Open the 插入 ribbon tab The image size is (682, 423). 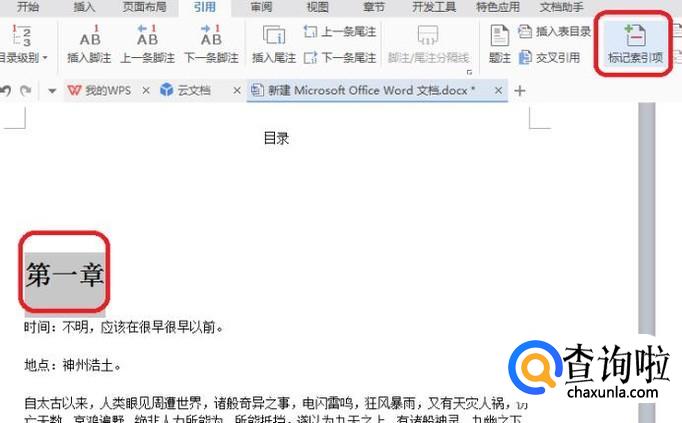pyautogui.click(x=84, y=7)
